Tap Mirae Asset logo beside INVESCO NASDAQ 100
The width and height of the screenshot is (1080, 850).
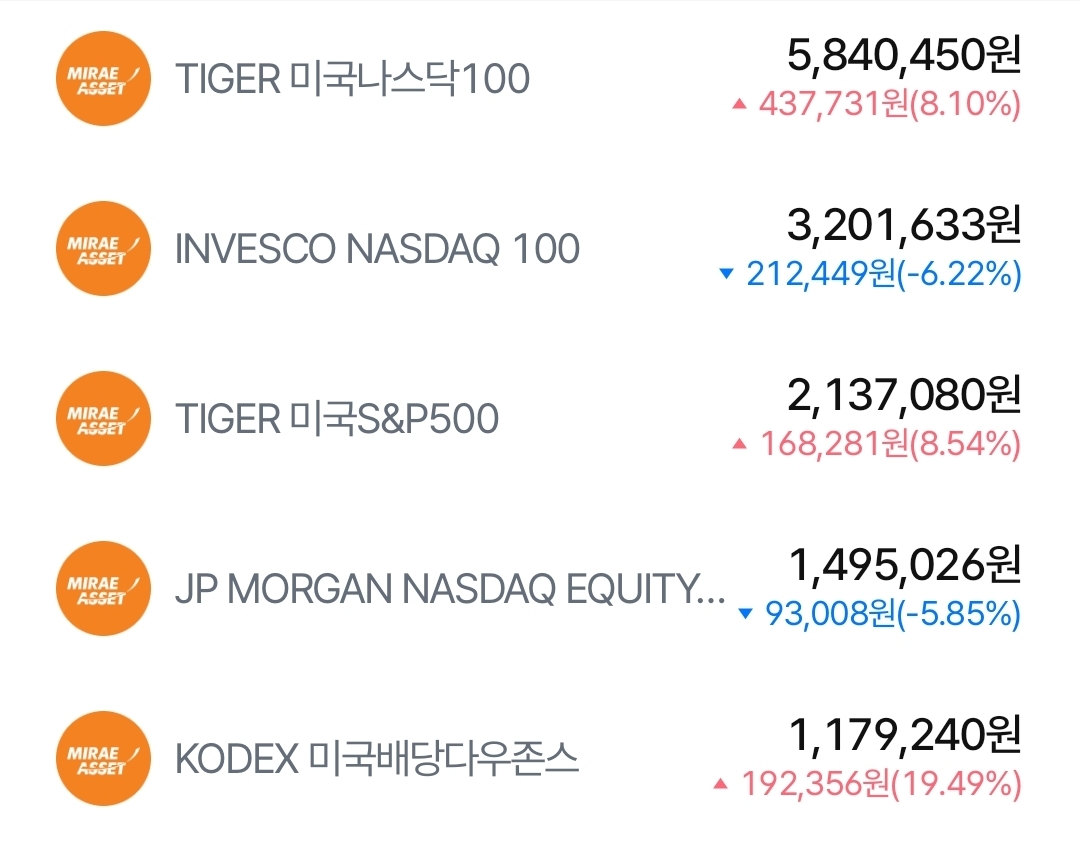[103, 249]
